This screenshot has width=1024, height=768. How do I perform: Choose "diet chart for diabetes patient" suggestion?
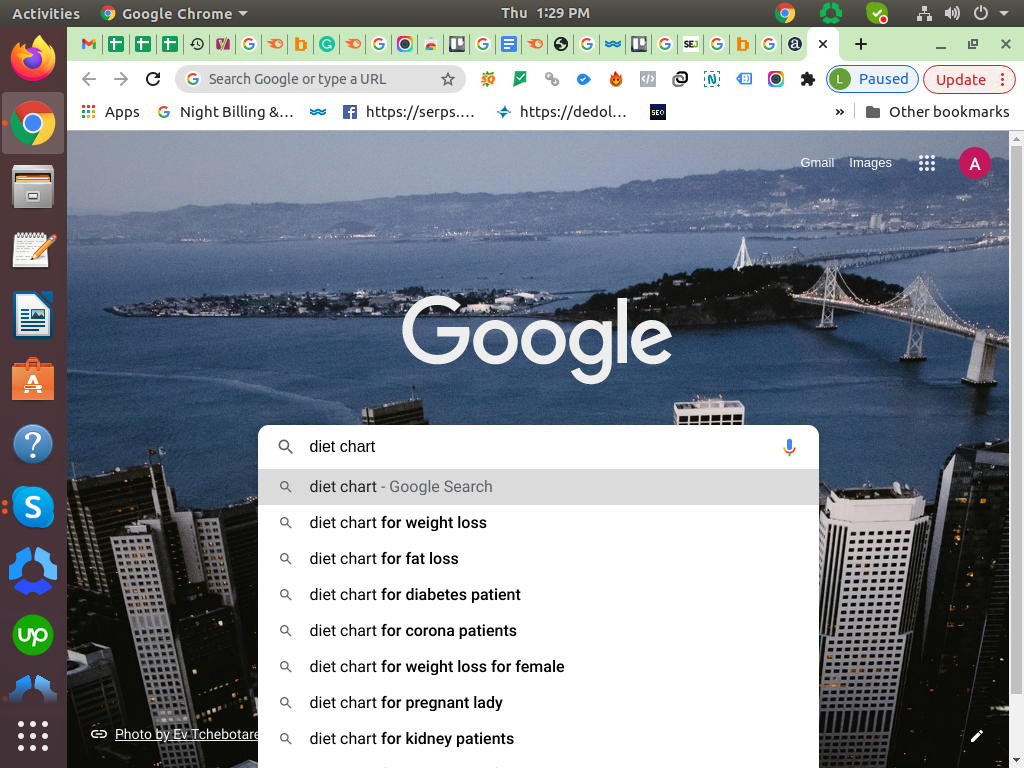[415, 595]
